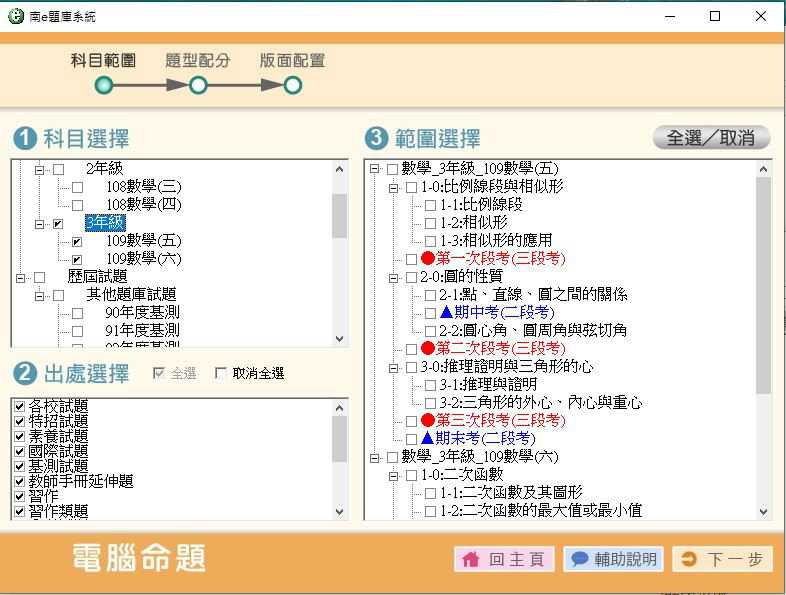Select the 108數學(四) tree item
786x595 pixels.
point(143,205)
